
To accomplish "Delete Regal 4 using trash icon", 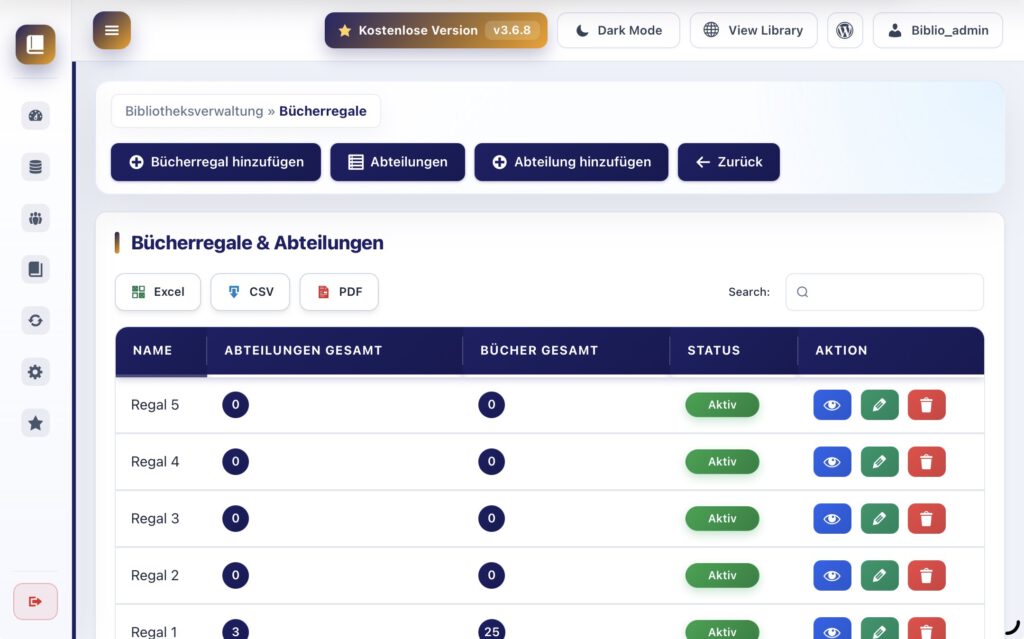I will coord(926,462).
